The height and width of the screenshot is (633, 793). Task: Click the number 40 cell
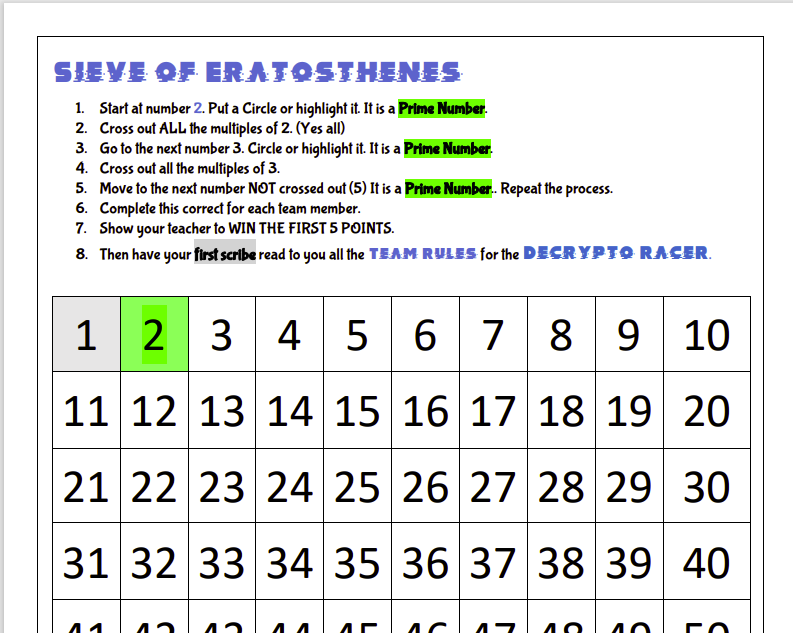[x=707, y=561]
